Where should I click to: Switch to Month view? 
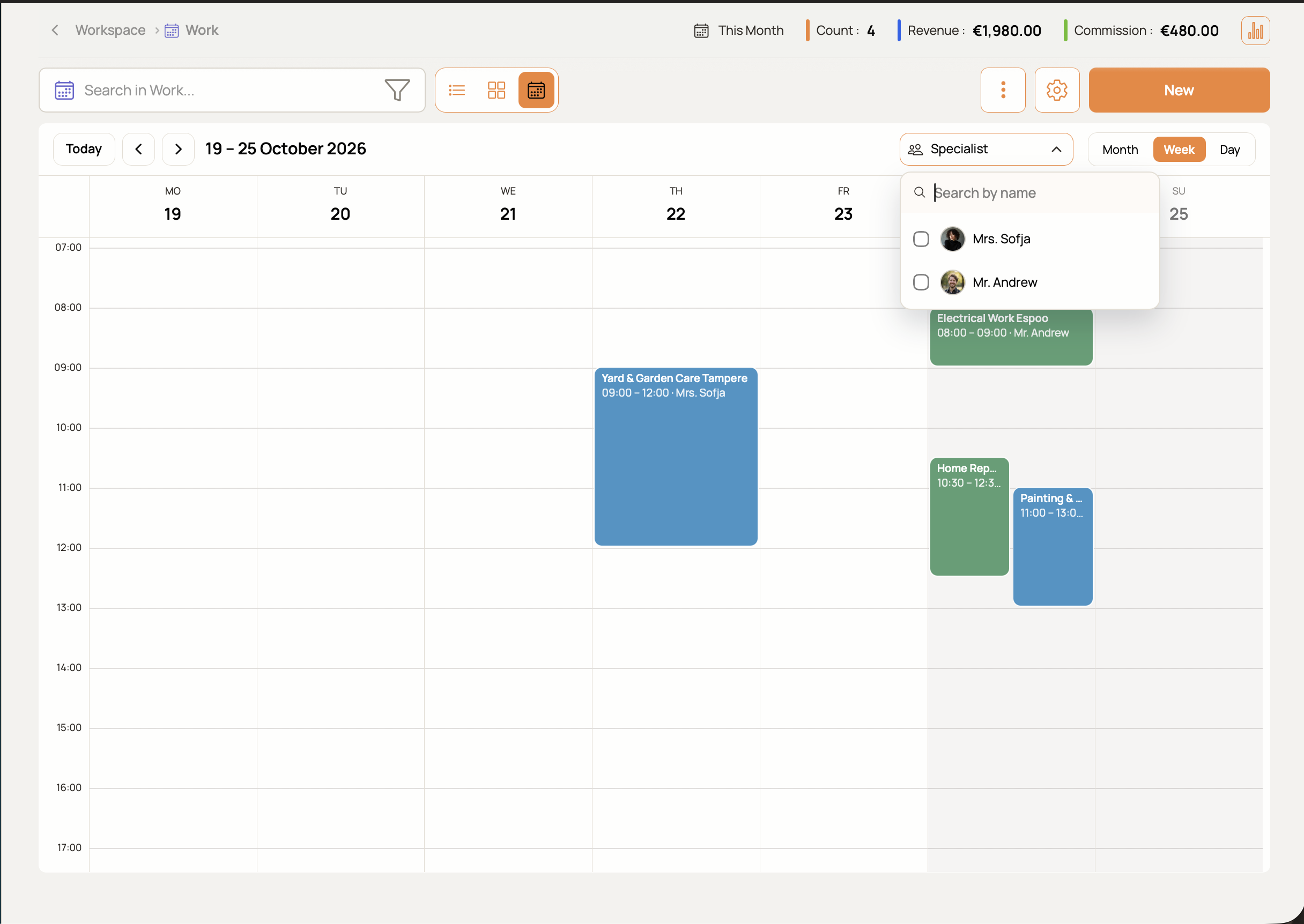[x=1120, y=150]
